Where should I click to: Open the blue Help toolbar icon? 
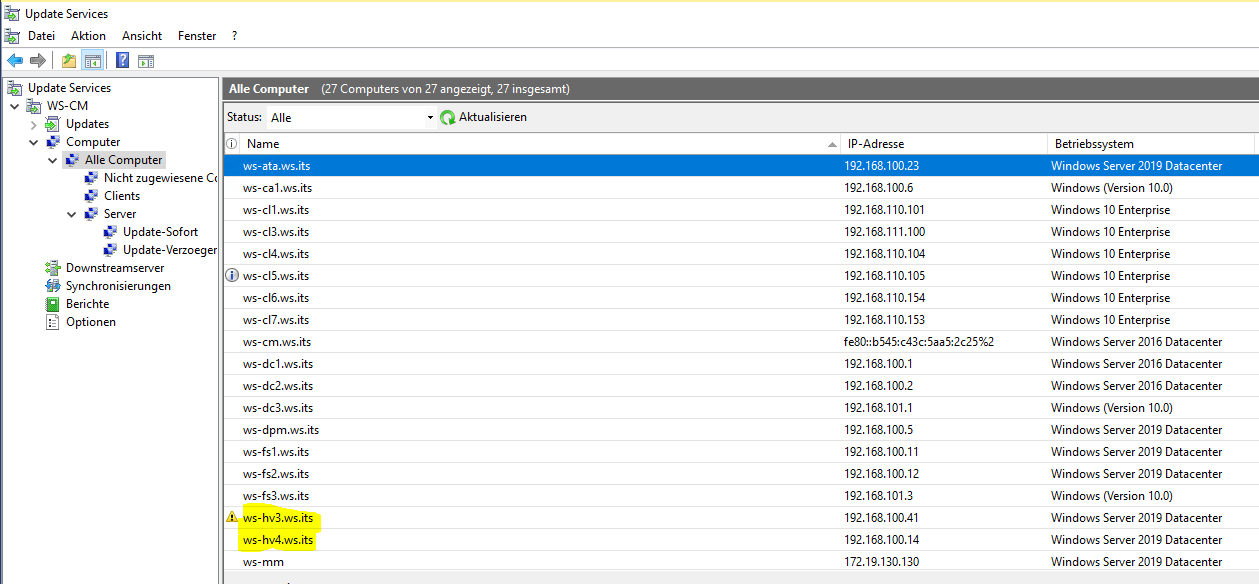(122, 60)
